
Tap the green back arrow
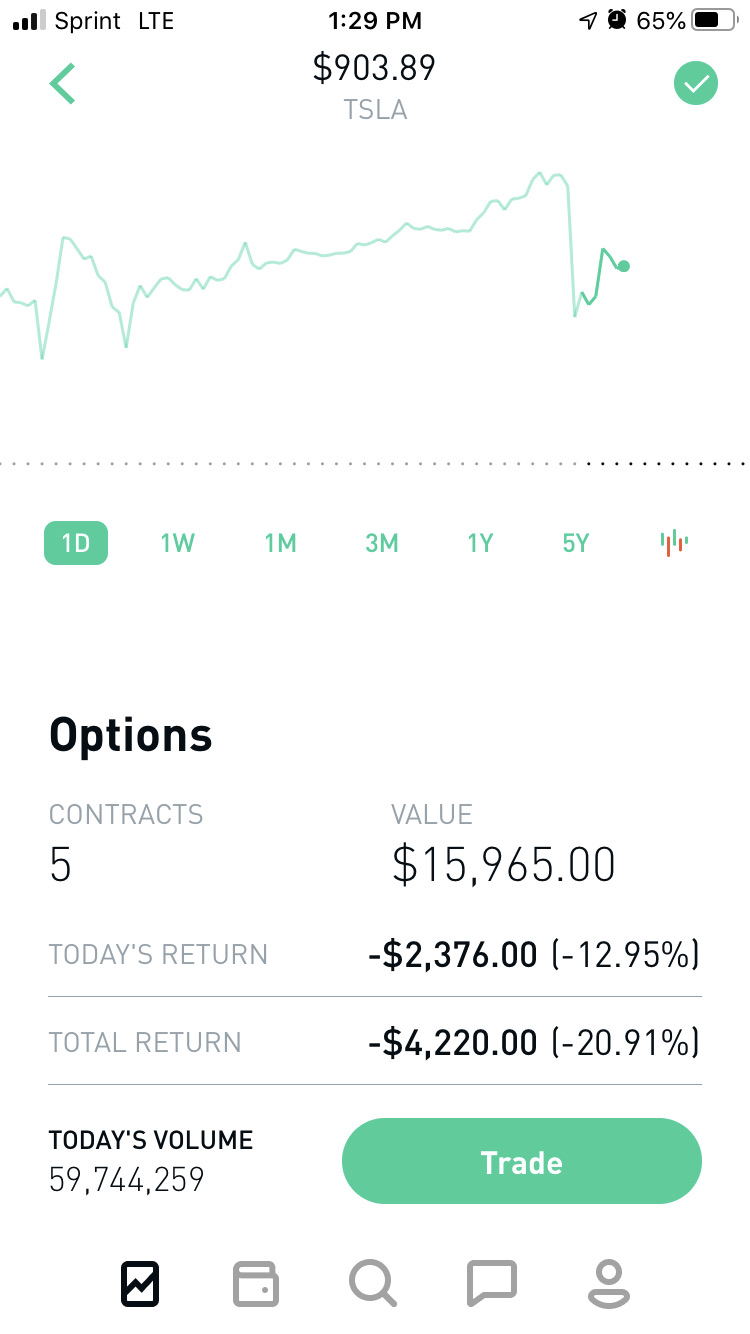(x=63, y=84)
